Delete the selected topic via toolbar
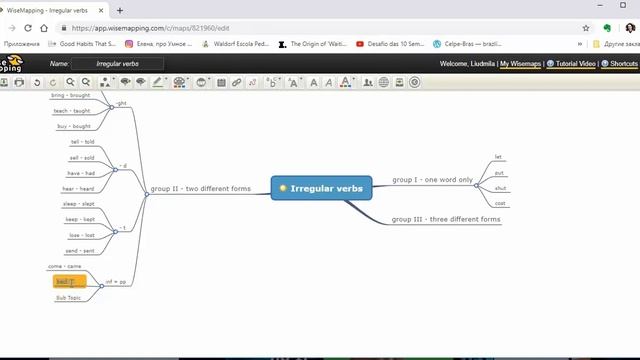 click(141, 82)
